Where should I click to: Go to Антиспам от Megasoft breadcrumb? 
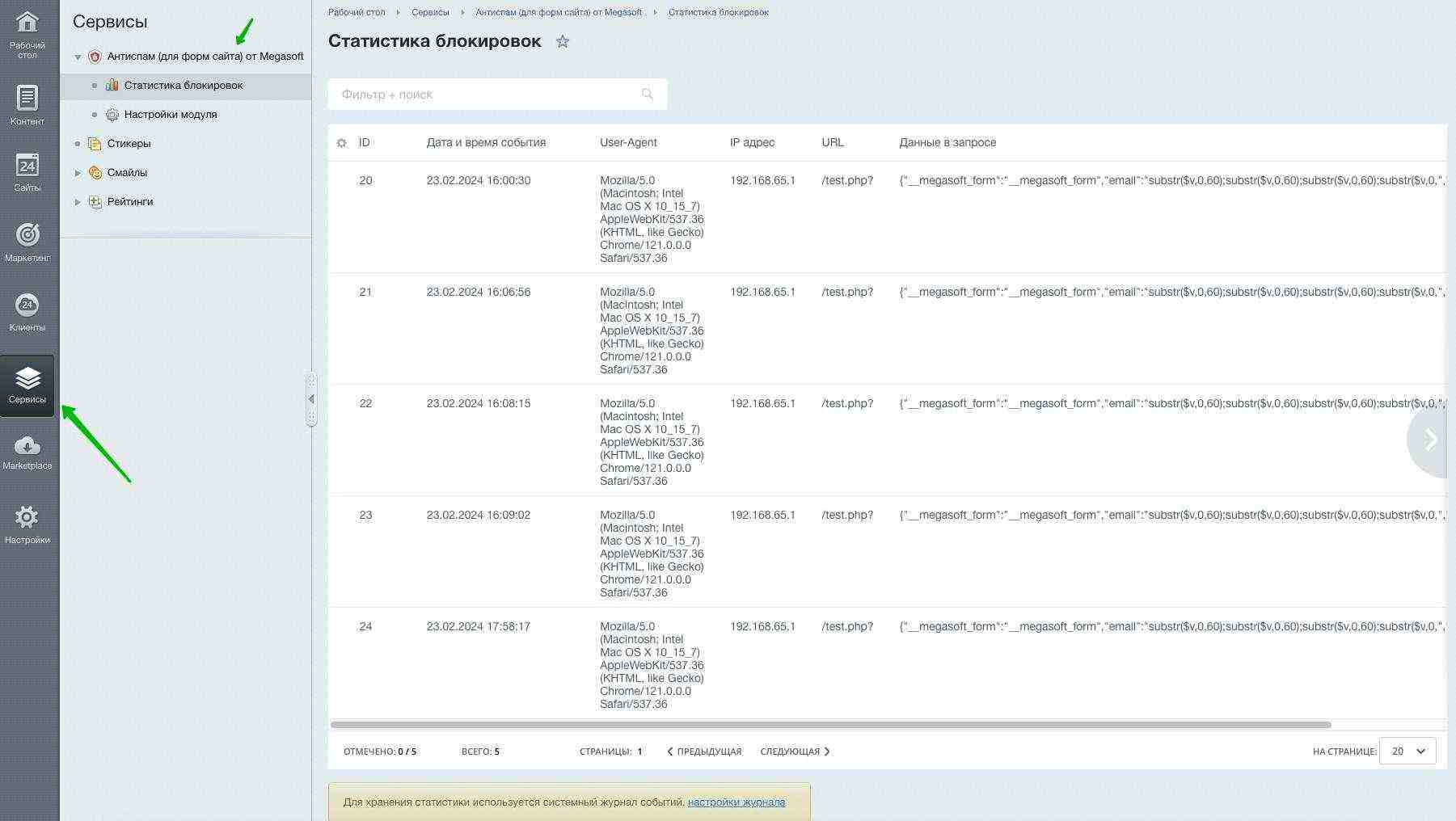click(x=559, y=12)
